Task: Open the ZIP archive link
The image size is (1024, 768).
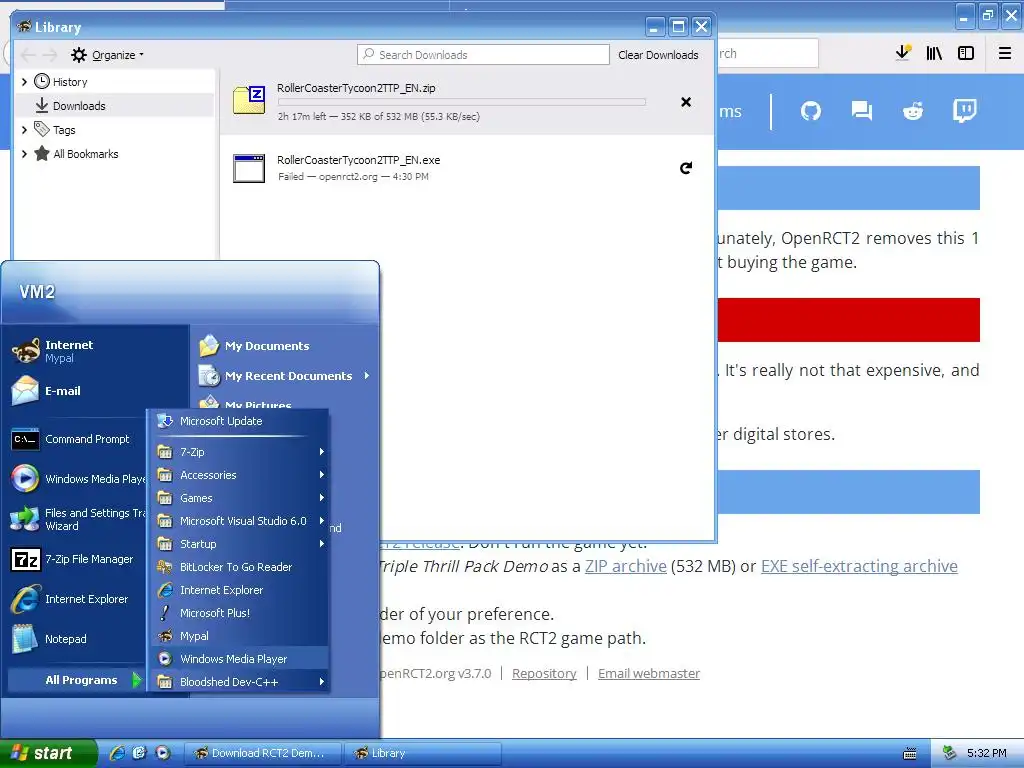Action: tap(626, 566)
